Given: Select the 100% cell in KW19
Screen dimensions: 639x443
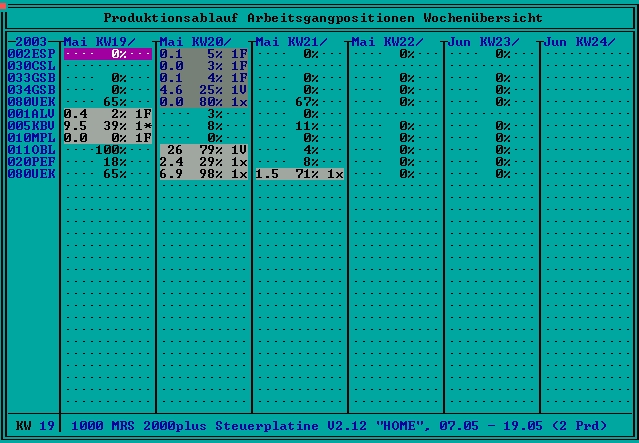Looking at the screenshot, I should tap(108, 150).
